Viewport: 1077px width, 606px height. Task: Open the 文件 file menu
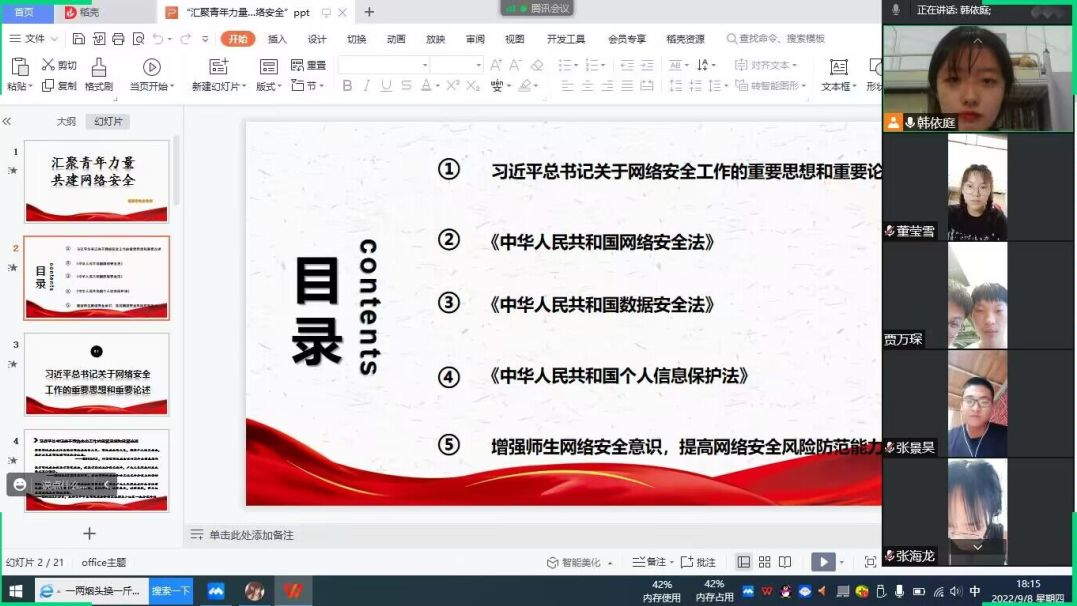tap(34, 39)
